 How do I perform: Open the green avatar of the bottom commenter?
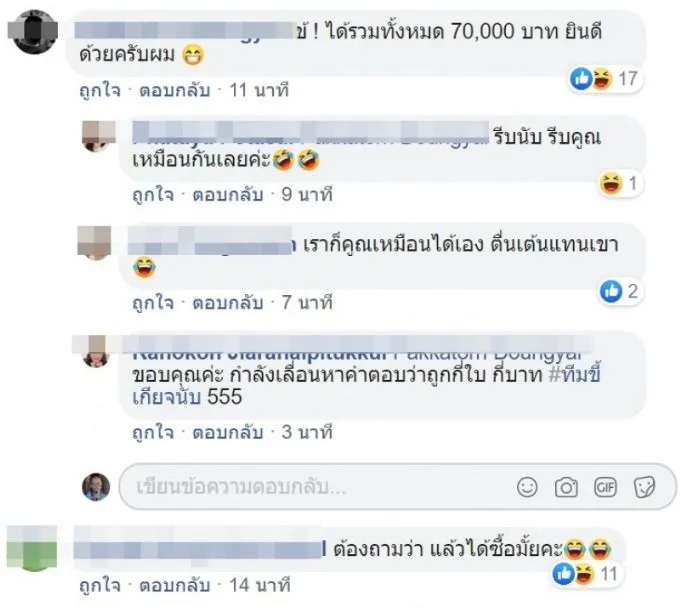(x=33, y=548)
